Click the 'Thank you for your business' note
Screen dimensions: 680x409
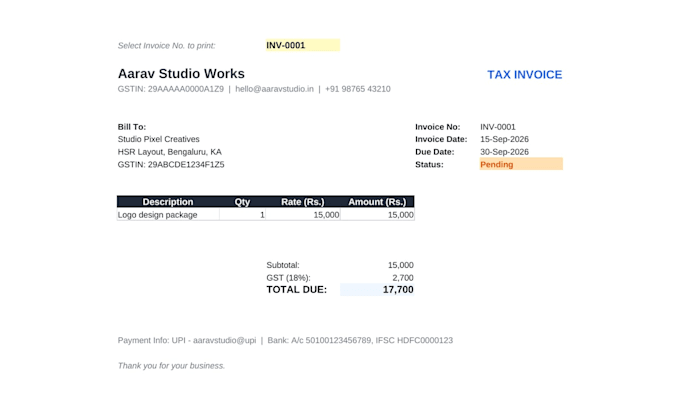[171, 366]
